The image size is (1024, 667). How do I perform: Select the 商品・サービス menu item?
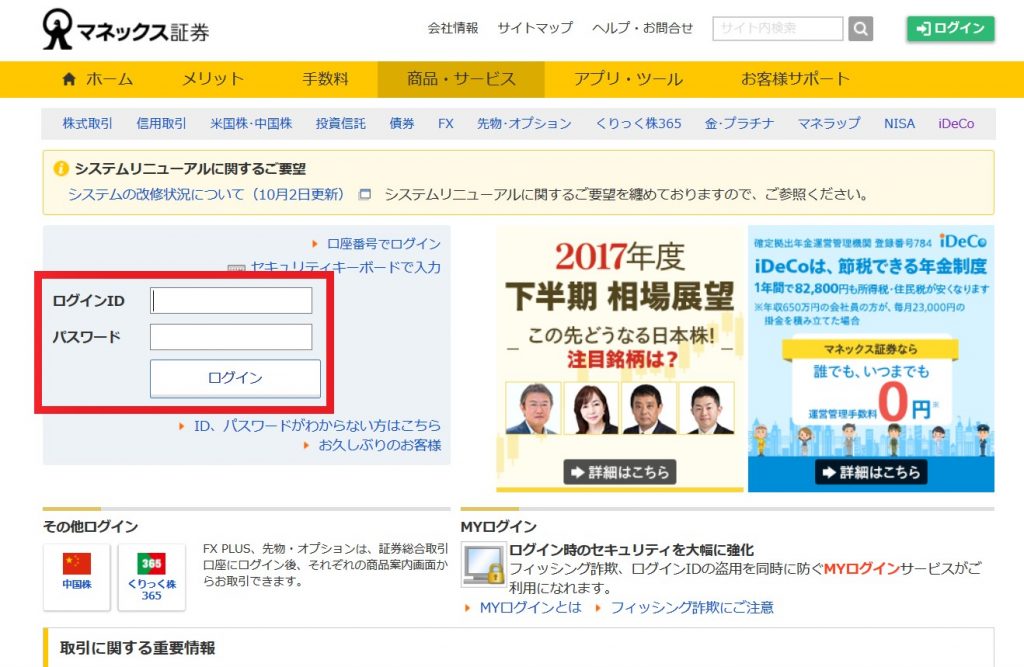(x=461, y=79)
